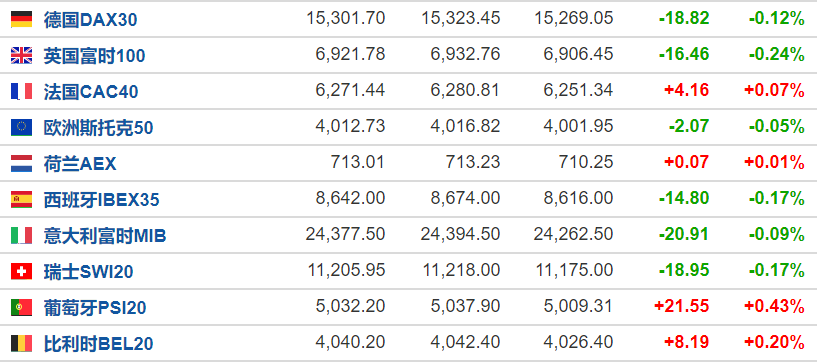Image resolution: width=817 pixels, height=364 pixels.
Task: Open the 瑞士SWI20 index link
Action: coord(89,272)
